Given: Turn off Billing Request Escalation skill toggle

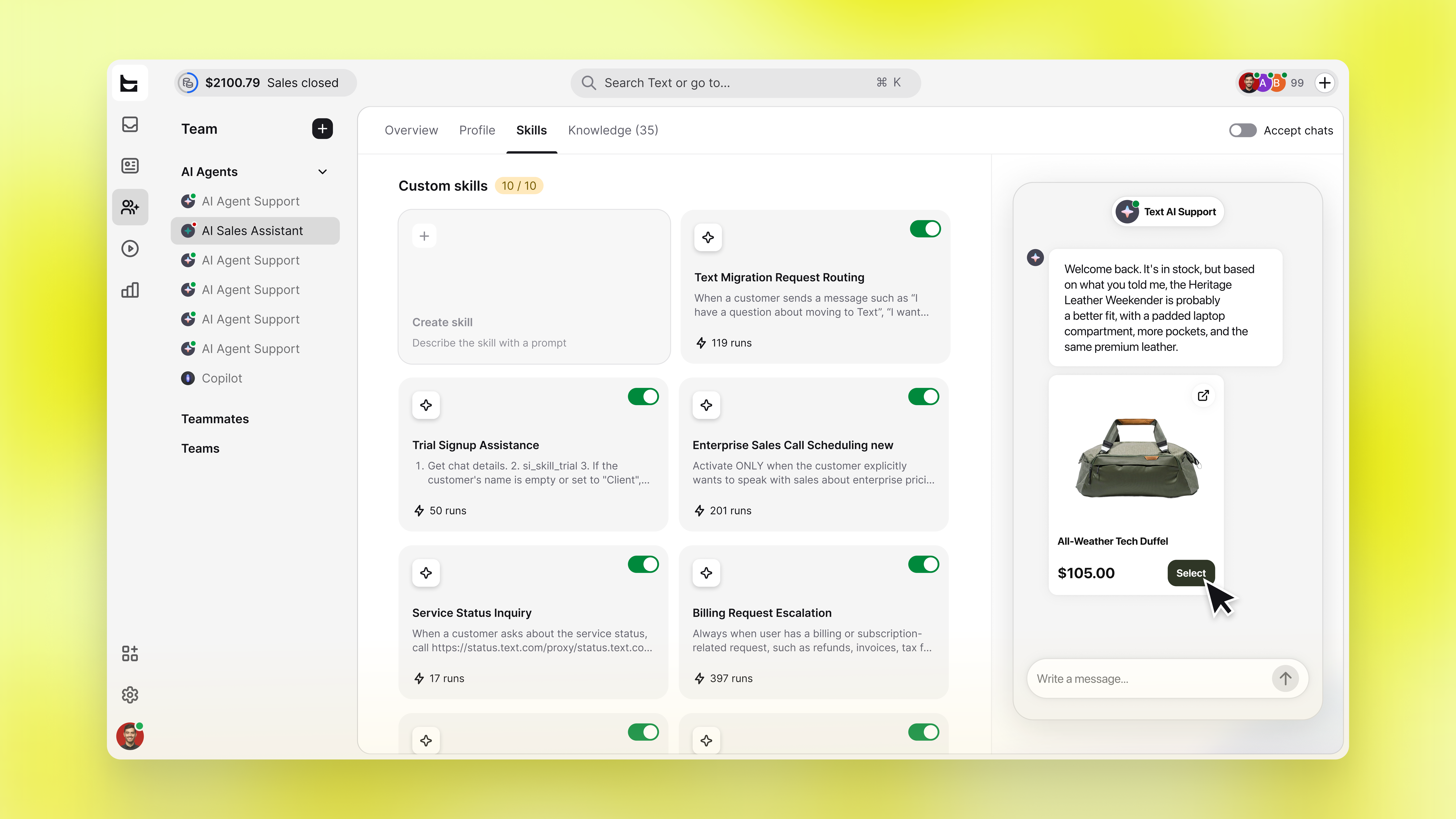Looking at the screenshot, I should pos(924,564).
